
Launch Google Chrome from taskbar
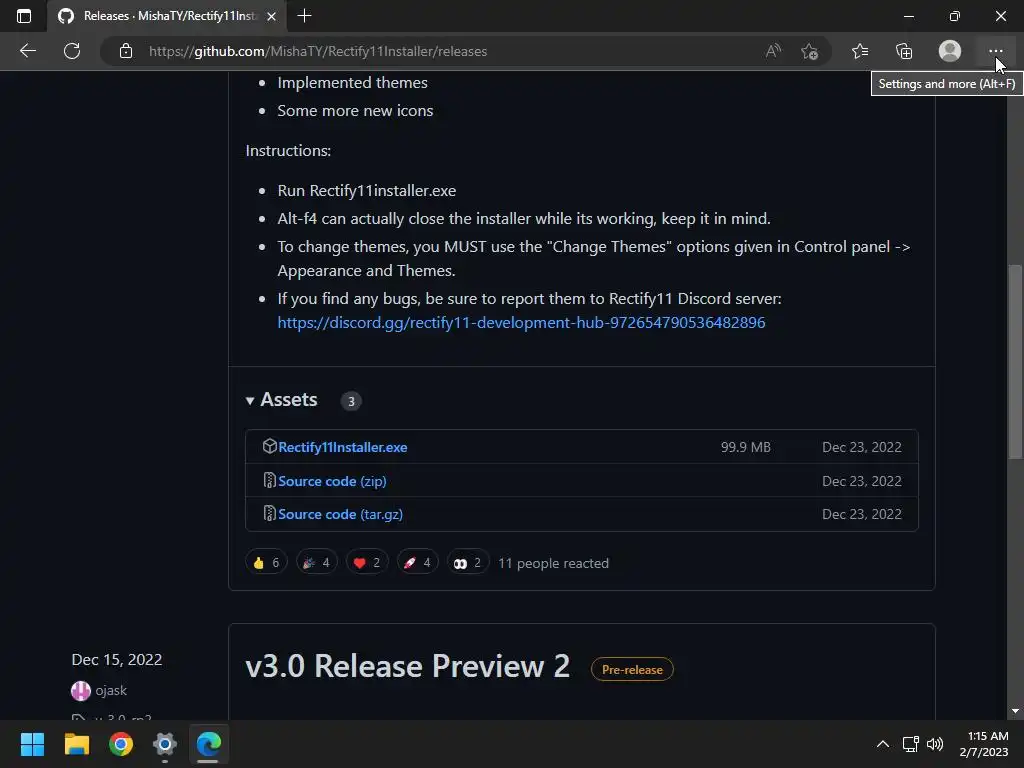pyautogui.click(x=121, y=744)
